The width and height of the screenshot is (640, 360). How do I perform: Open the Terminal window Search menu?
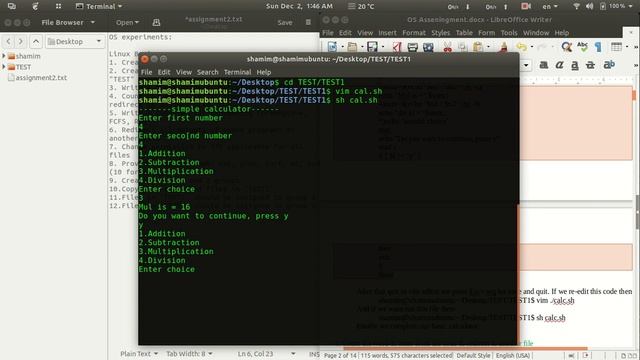click(x=207, y=72)
